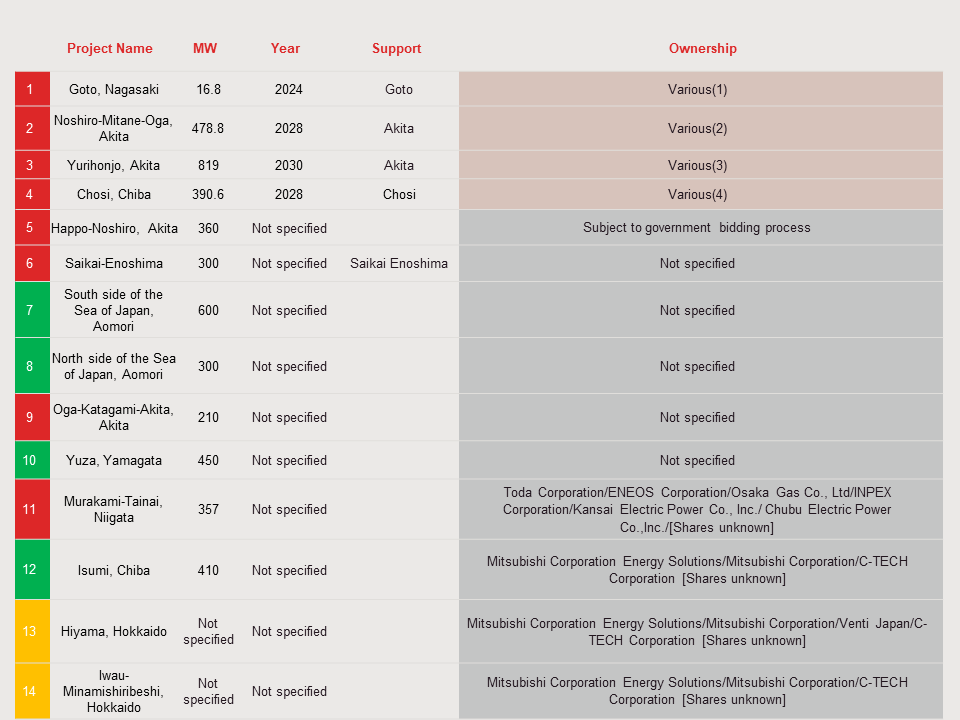Click the MW column header
This screenshot has width=960, height=720.
point(205,48)
